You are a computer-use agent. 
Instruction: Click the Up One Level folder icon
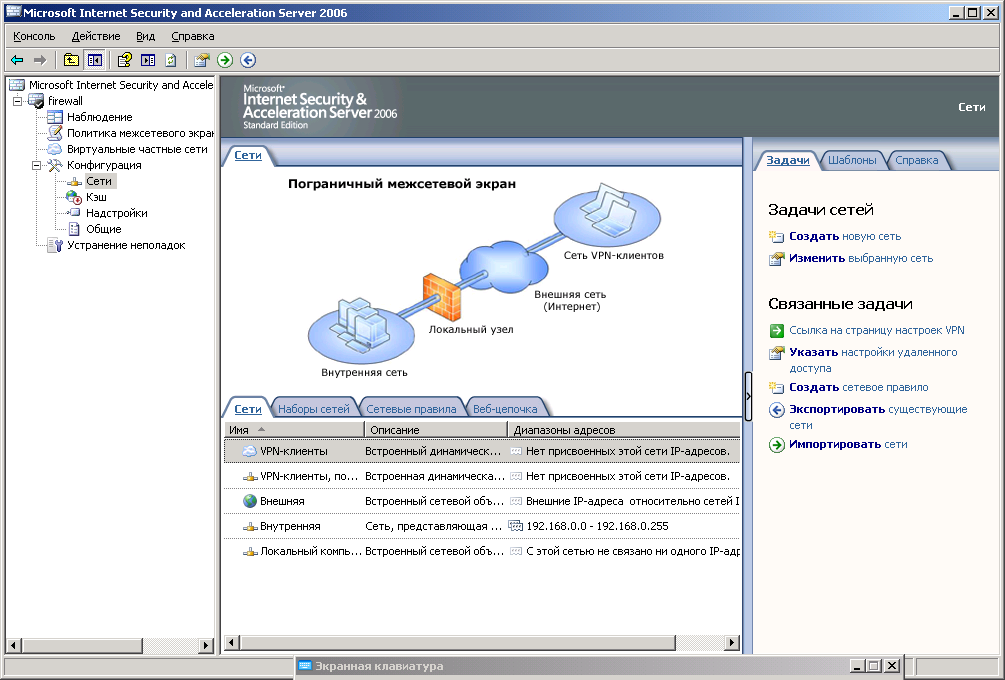(x=71, y=60)
